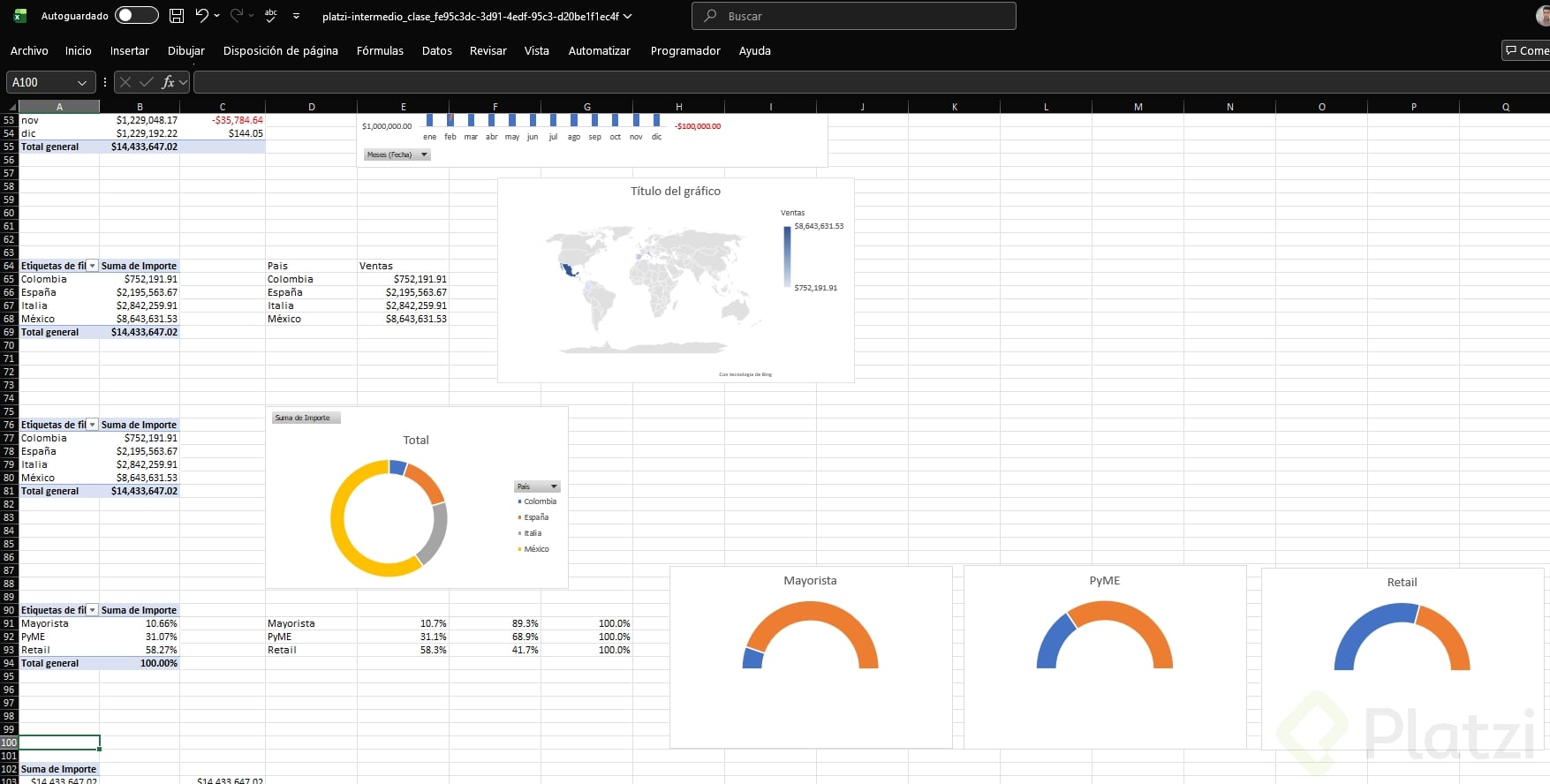Viewport: 1550px width, 784px height.
Task: Expand the Name Box dropdown arrow
Action: [82, 82]
